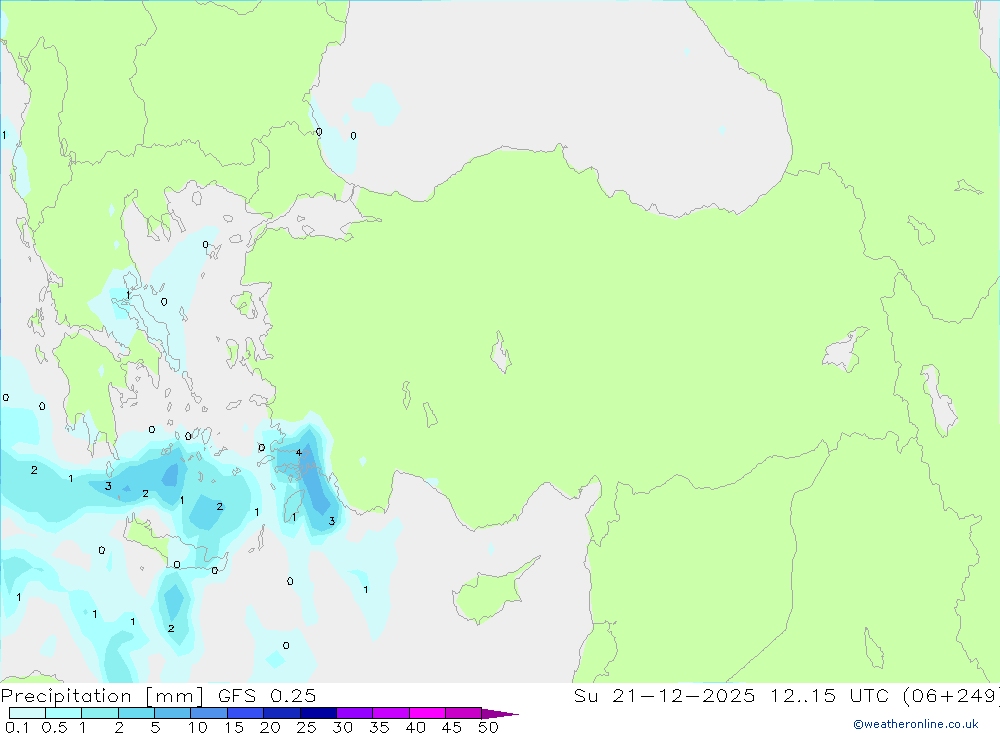Click the 30–35 mm violet legend swatch
1000x733 pixels.
pos(354,713)
